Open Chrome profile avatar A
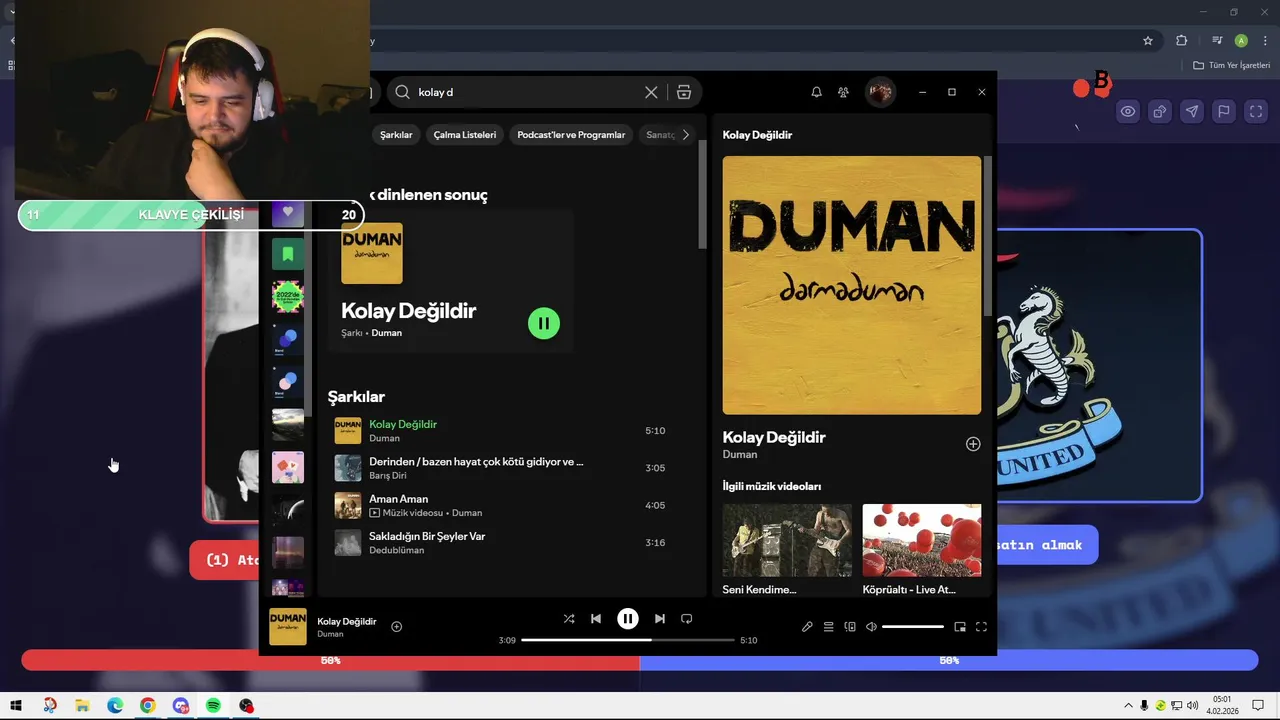 coord(1241,41)
